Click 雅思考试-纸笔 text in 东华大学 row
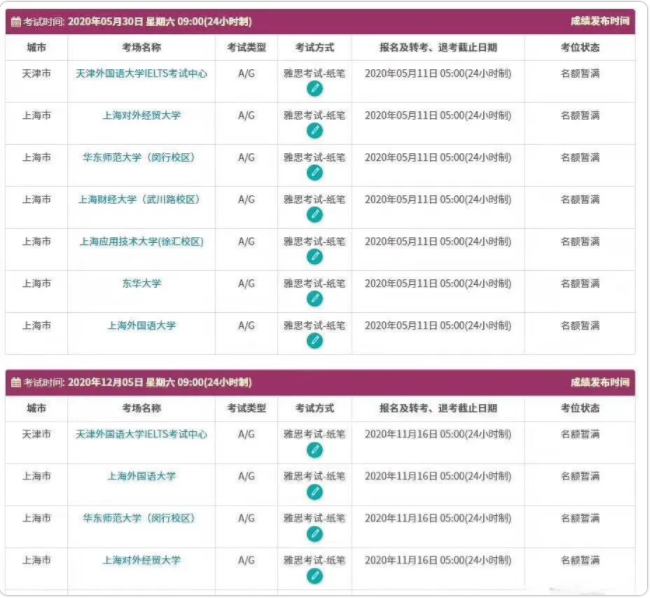The height and width of the screenshot is (598, 650). [314, 284]
